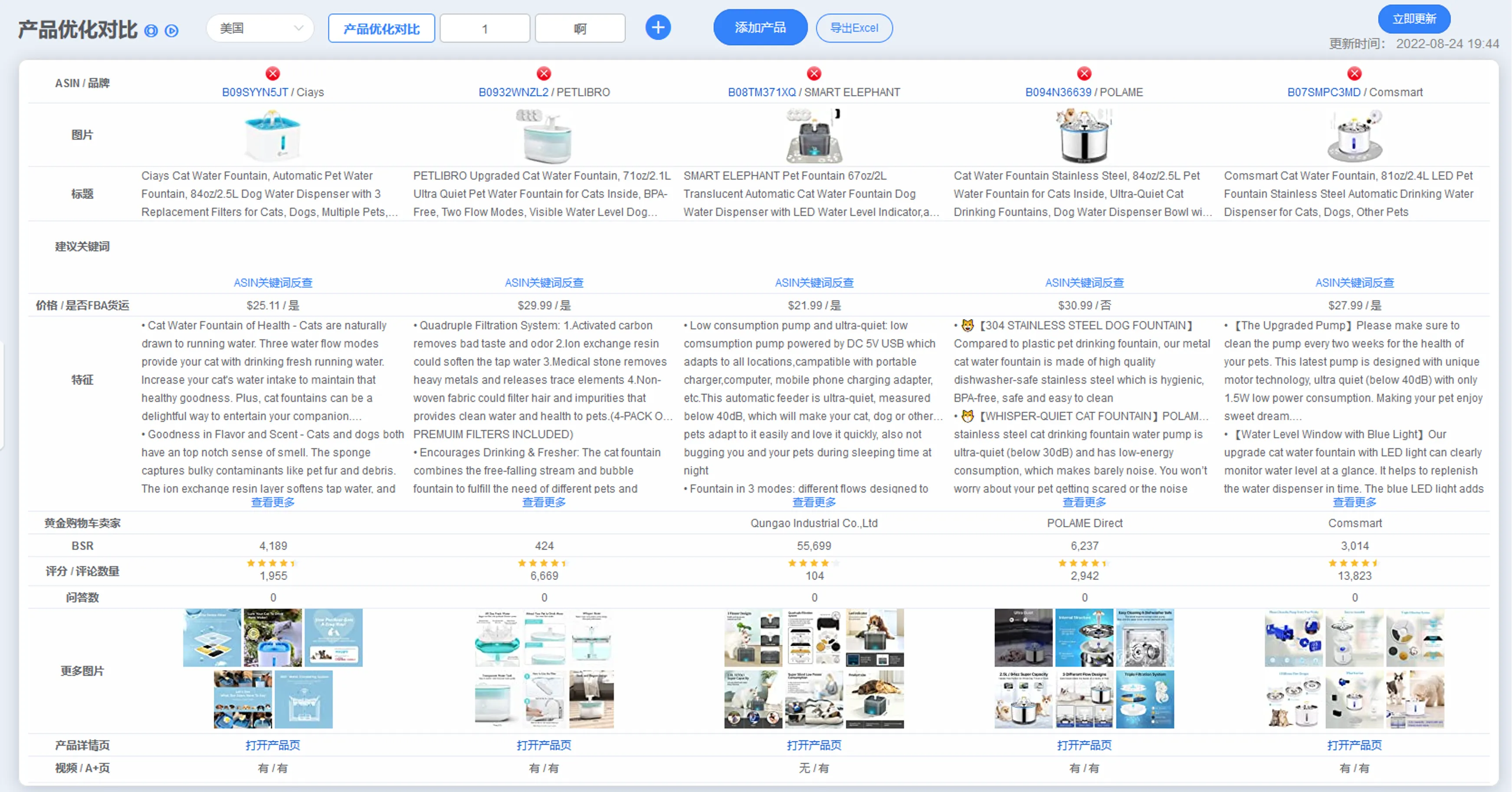Viewport: 1512px width, 792px height.
Task: Switch to the 产品优化对比 tab
Action: point(381,28)
